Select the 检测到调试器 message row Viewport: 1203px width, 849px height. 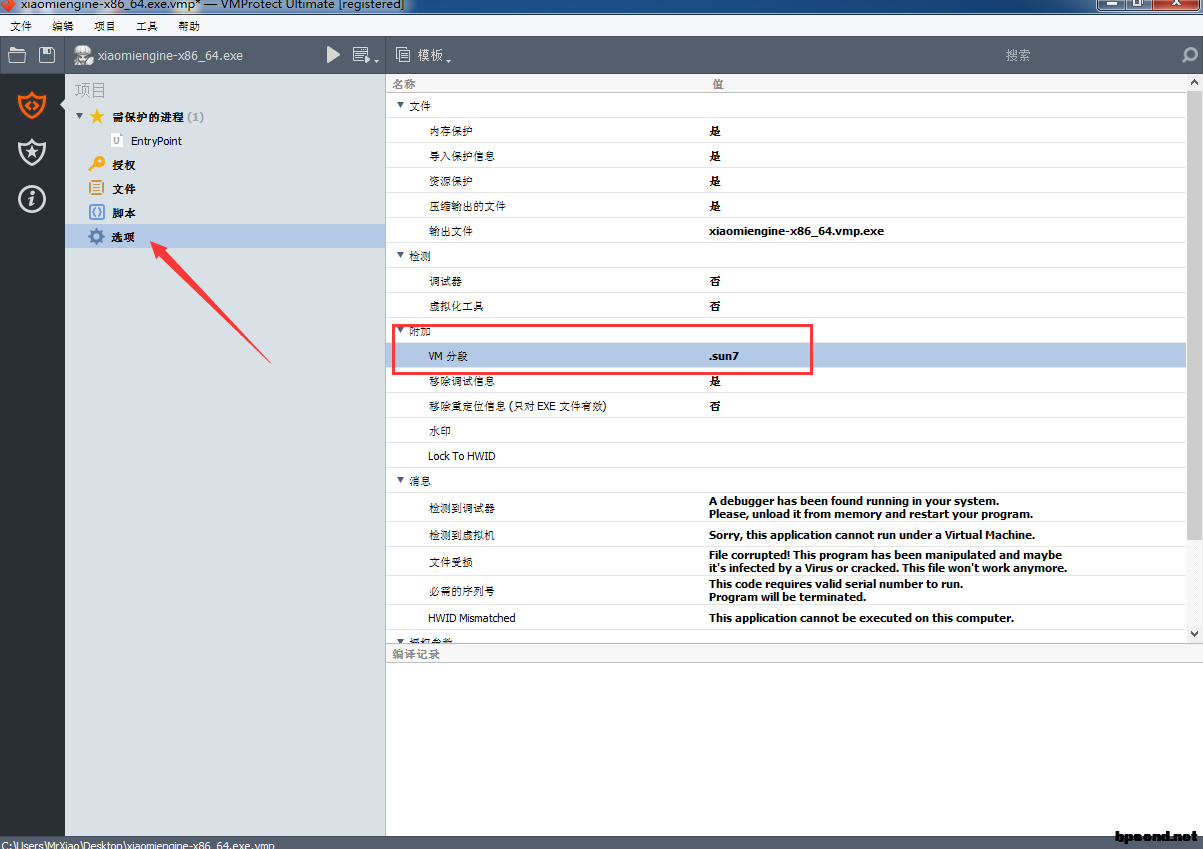786,508
